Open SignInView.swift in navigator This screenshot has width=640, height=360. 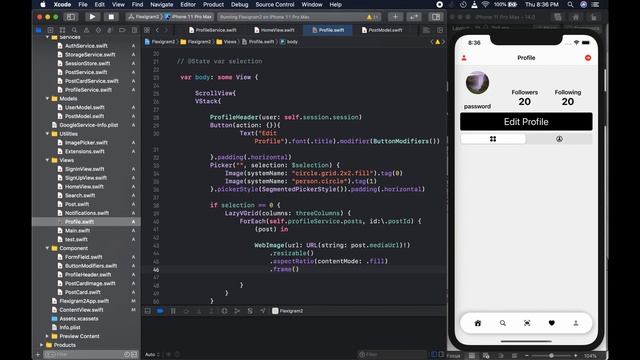tap(84, 169)
